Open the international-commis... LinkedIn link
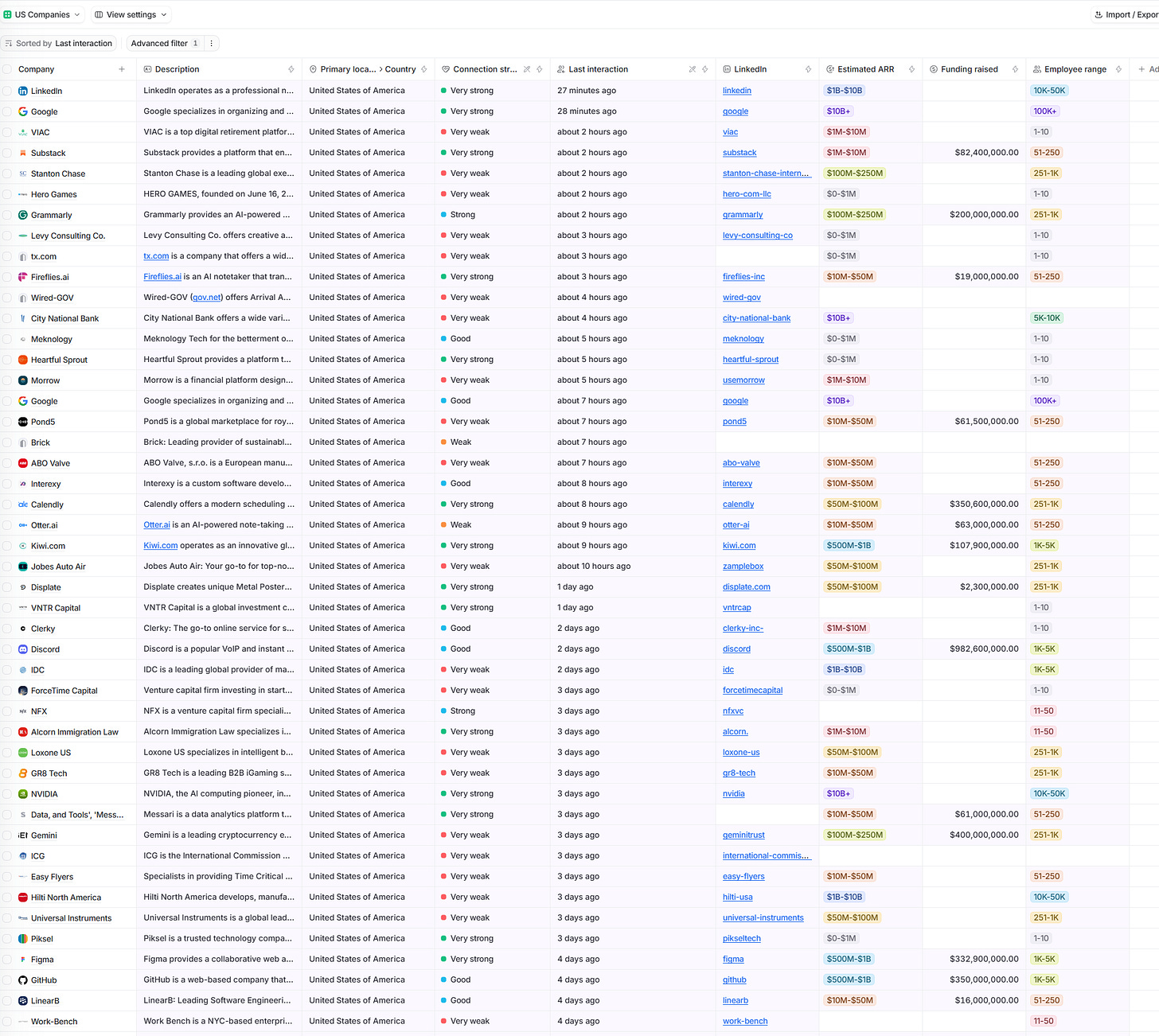 pyautogui.click(x=767, y=856)
